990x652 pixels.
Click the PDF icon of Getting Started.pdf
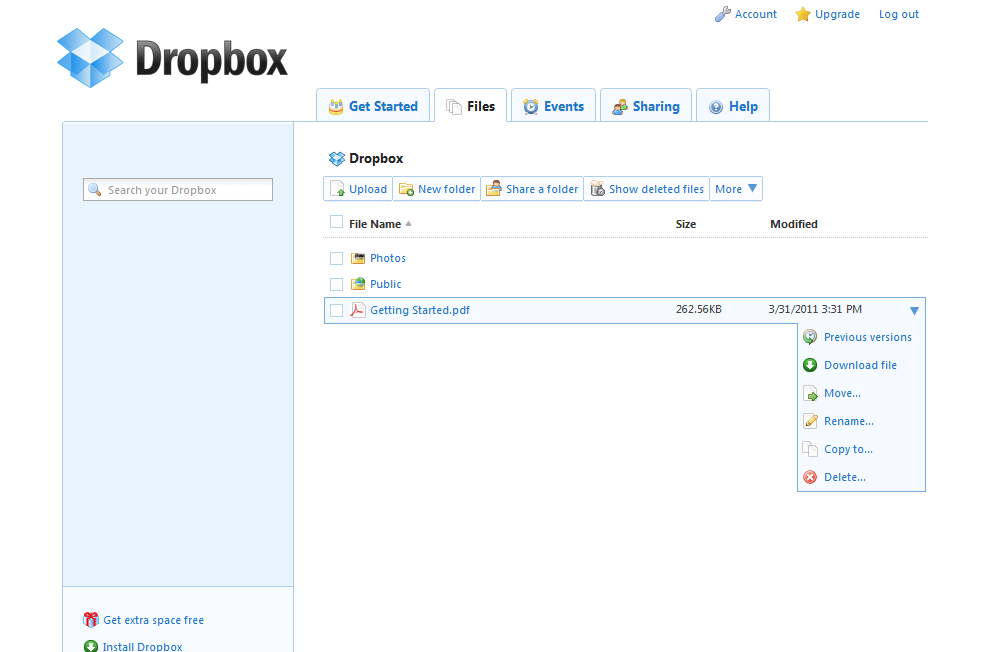[x=358, y=309]
